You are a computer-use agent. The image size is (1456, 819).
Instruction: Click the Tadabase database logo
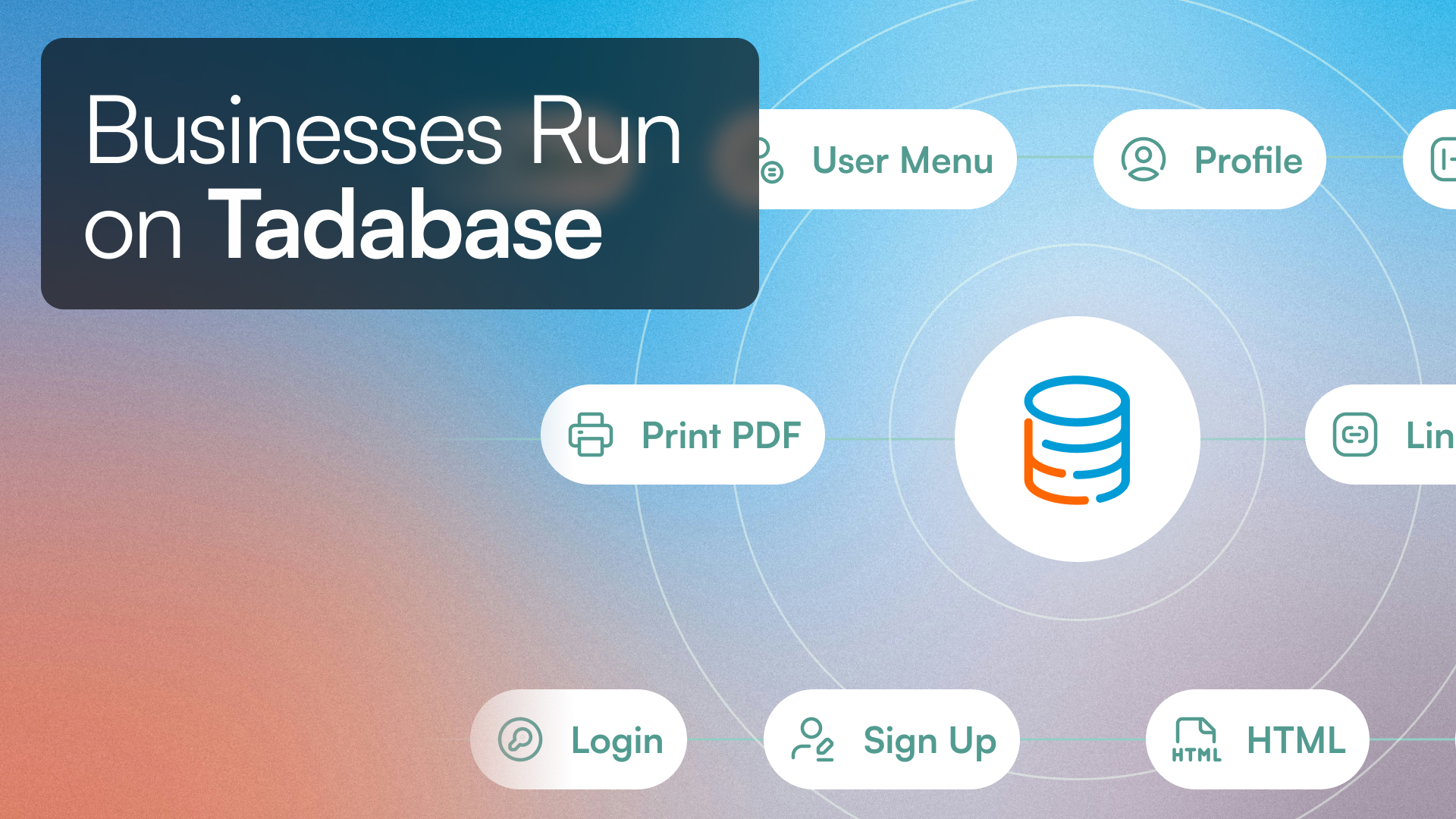[1077, 440]
